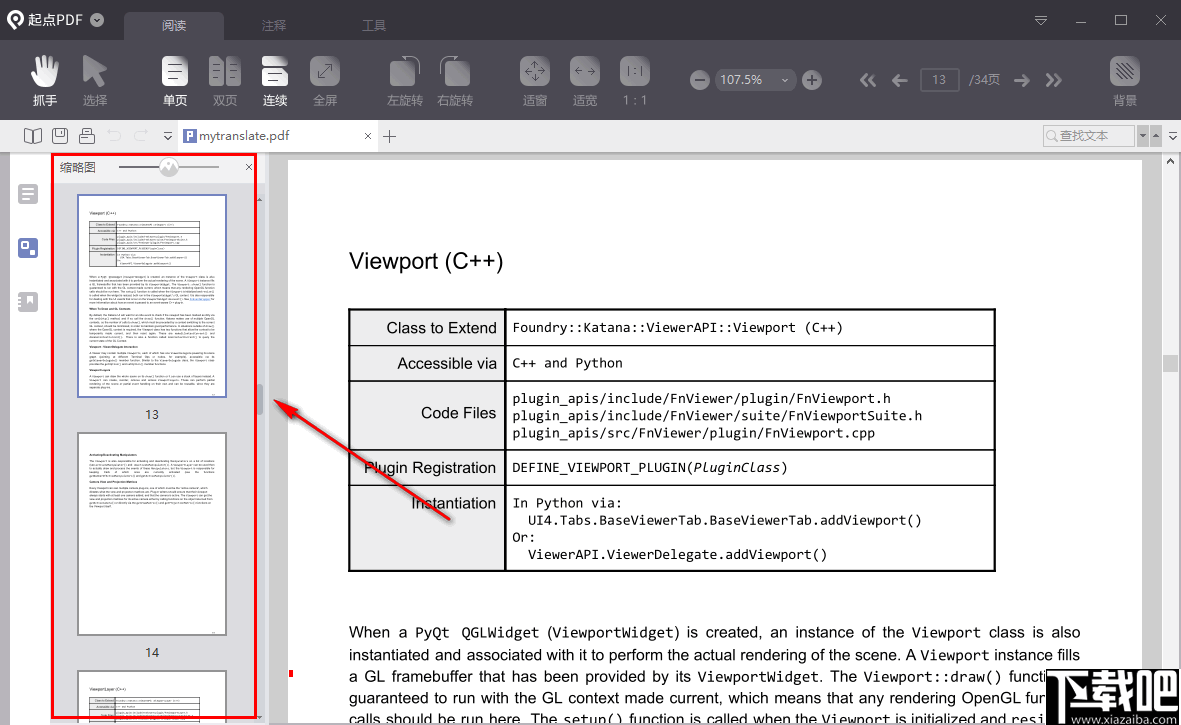Image resolution: width=1181 pixels, height=725 pixels.
Task: Click the Viewport (C++) heading
Action: click(x=426, y=261)
